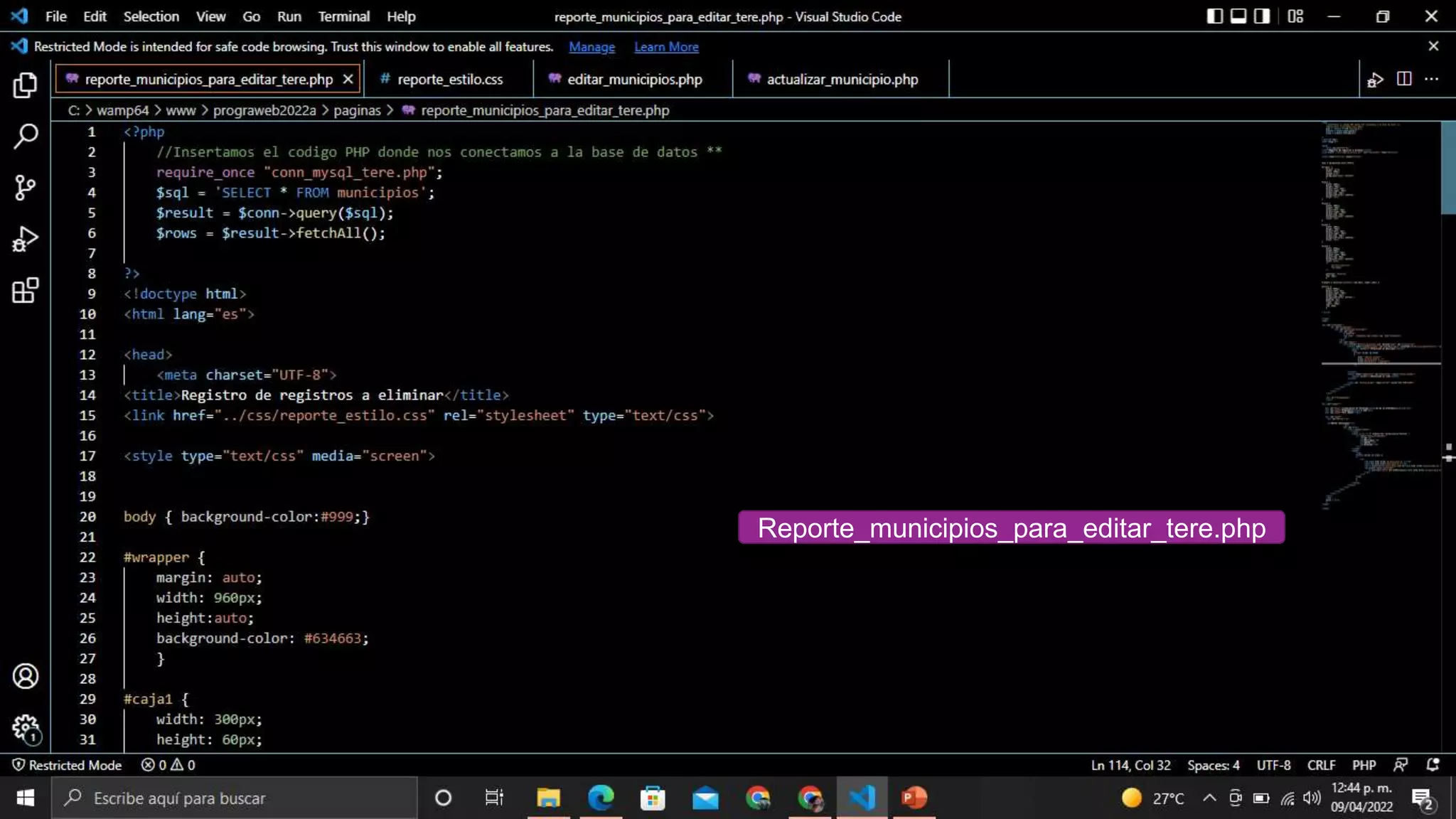Open the Search view in activity bar
The height and width of the screenshot is (819, 1456).
coord(25,136)
